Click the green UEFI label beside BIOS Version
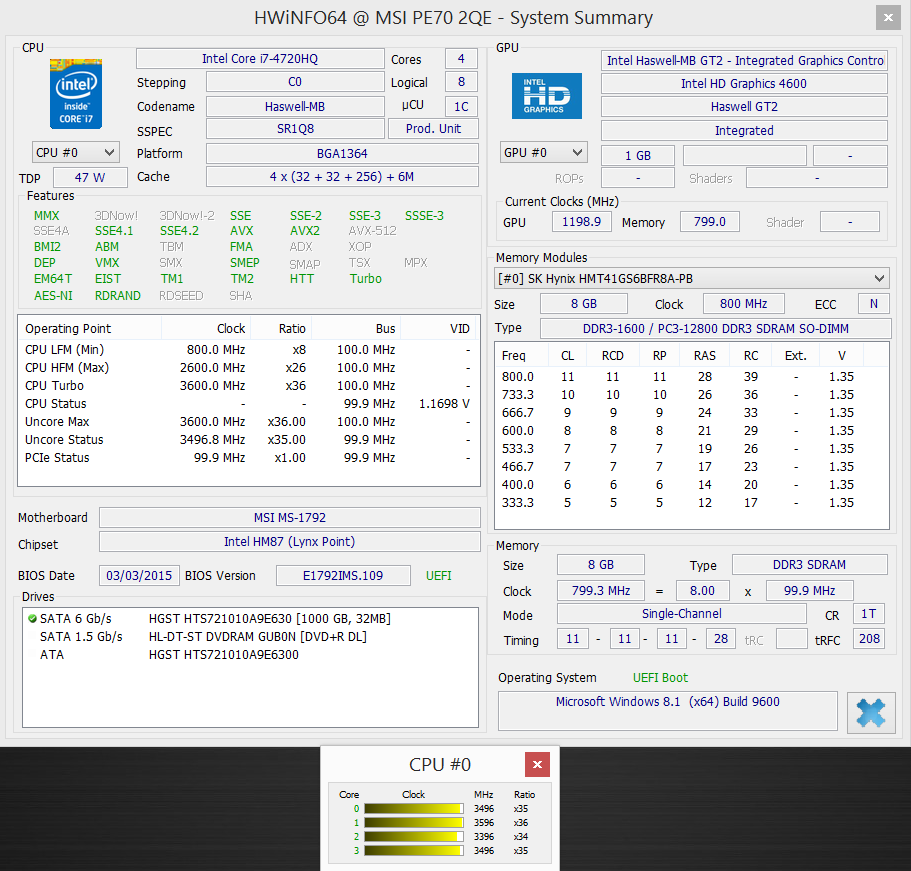The height and width of the screenshot is (871, 911). (438, 575)
